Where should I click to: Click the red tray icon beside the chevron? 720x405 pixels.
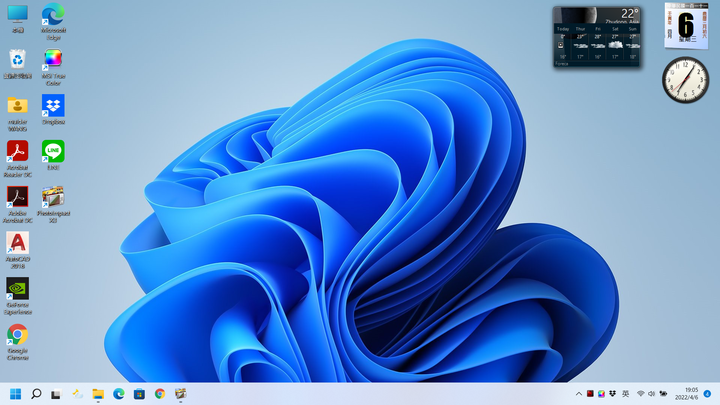[x=590, y=394]
